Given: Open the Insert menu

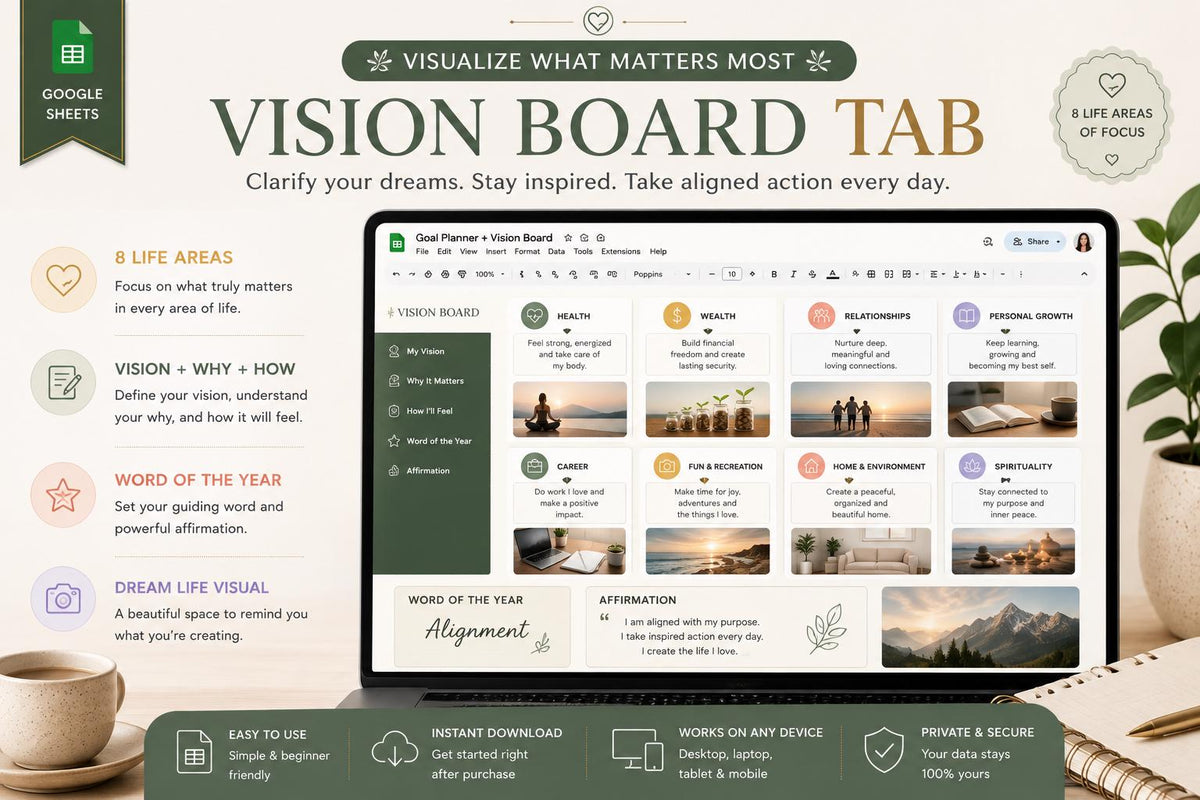Looking at the screenshot, I should pos(496,252).
